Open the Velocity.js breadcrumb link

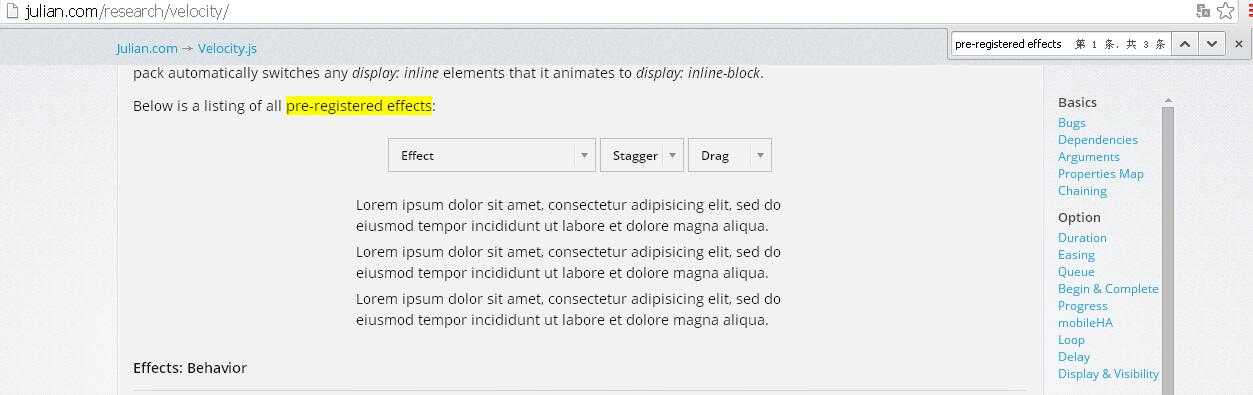pos(227,48)
